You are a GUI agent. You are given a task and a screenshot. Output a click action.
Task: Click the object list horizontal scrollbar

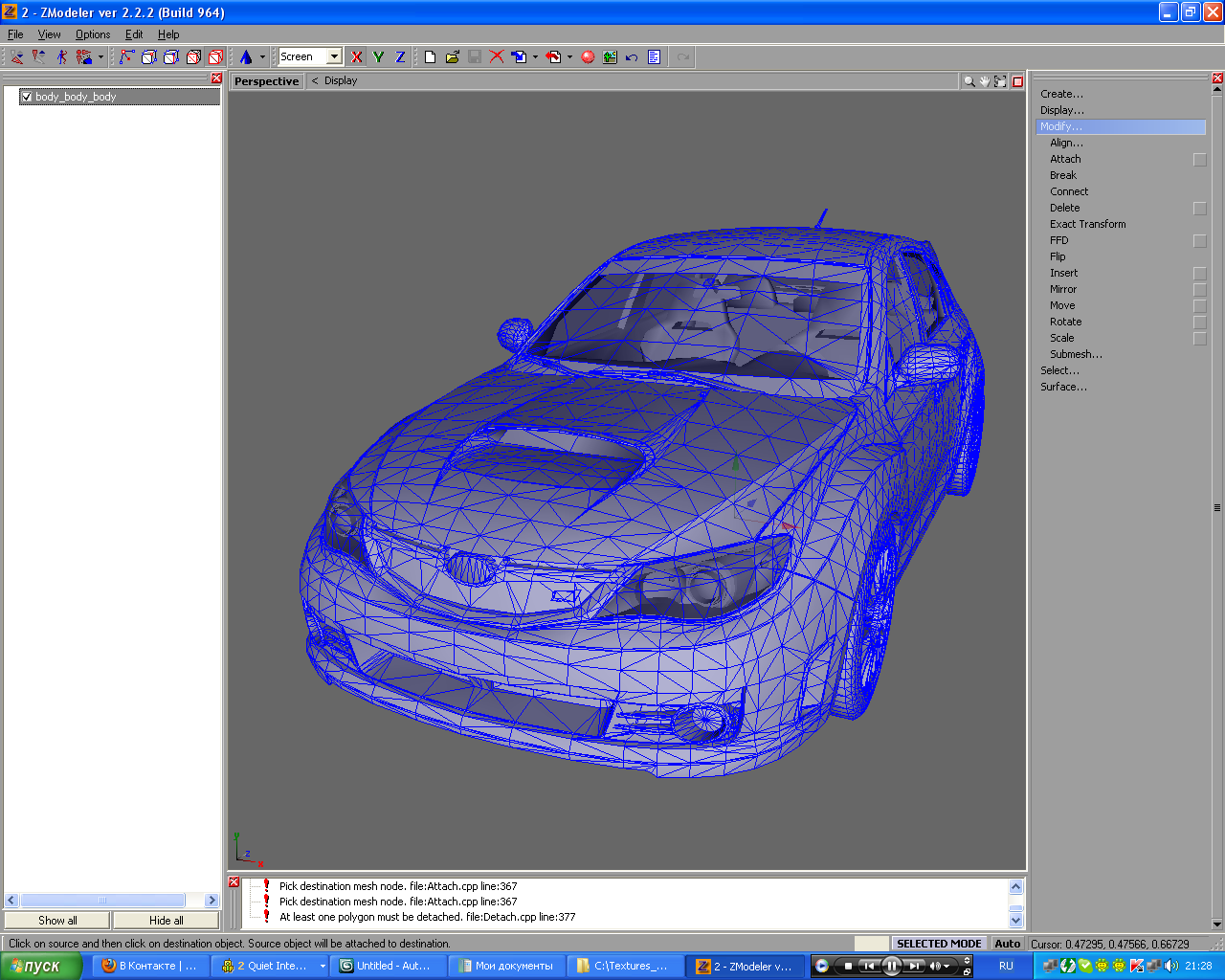102,900
